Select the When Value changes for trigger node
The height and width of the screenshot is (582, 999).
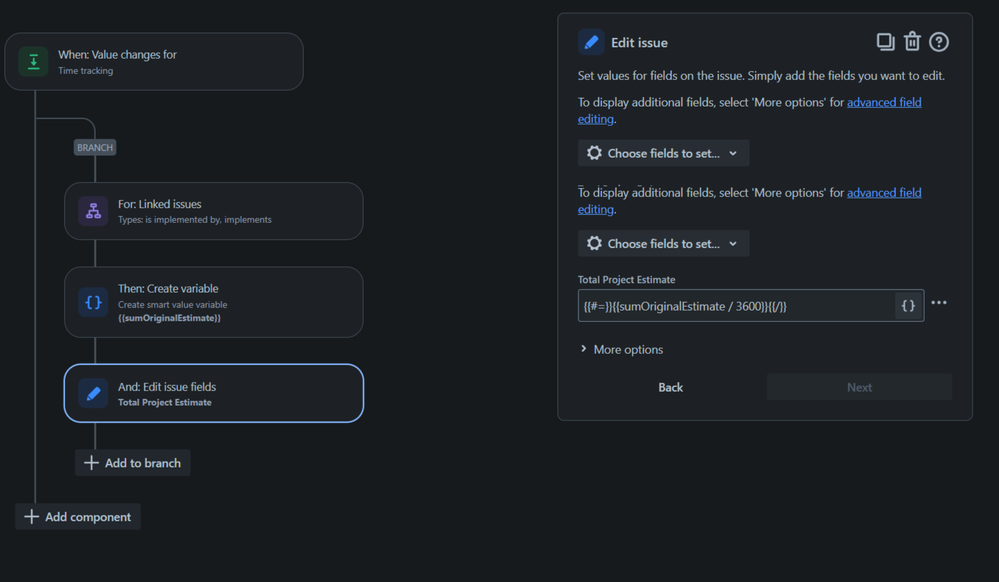pos(153,61)
